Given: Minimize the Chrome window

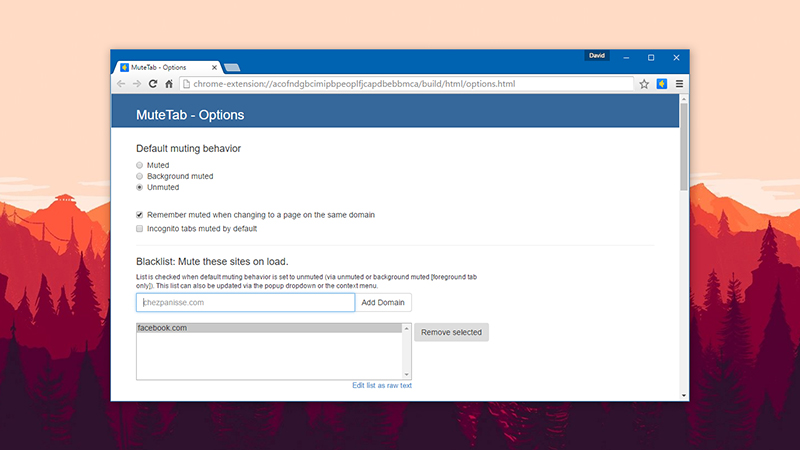Looking at the screenshot, I should point(626,58).
